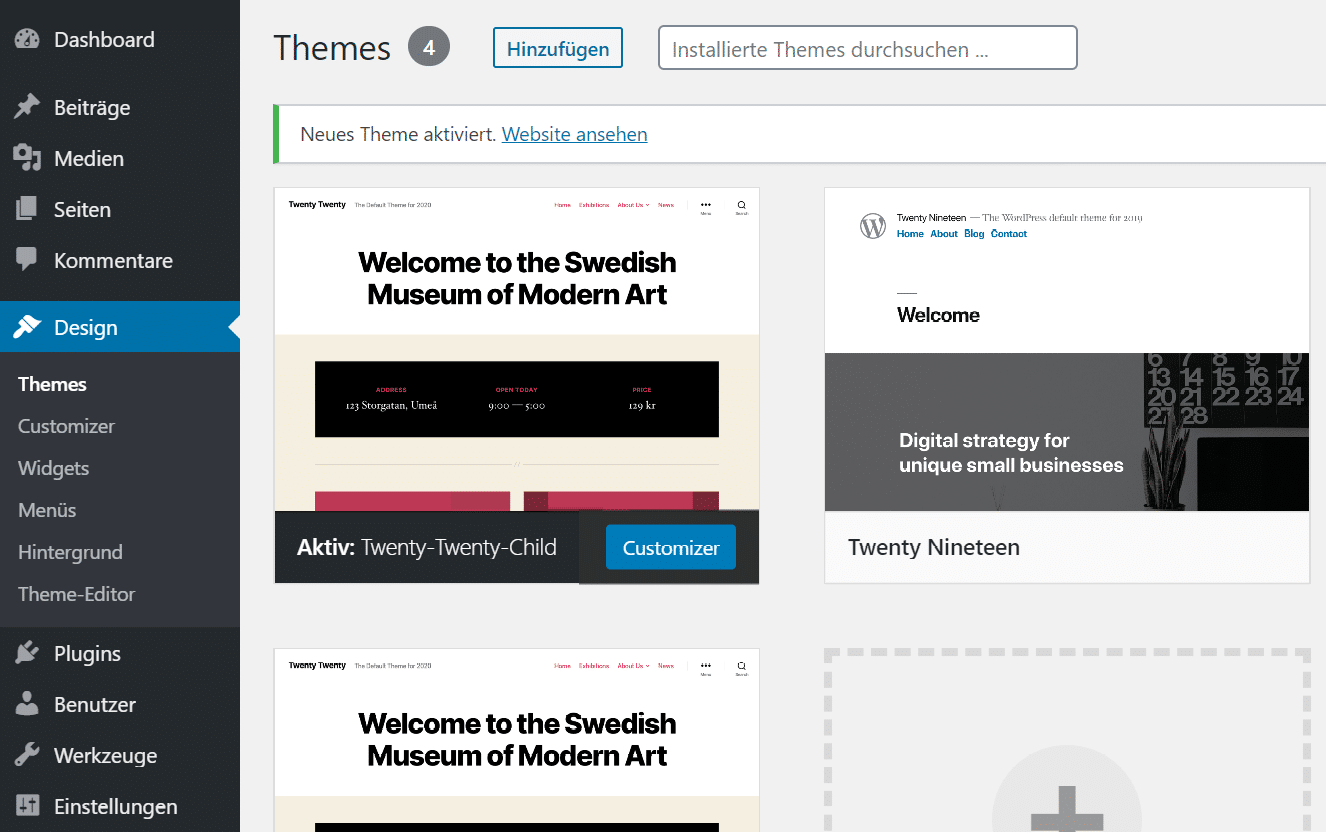Viewport: 1326px width, 833px height.
Task: Click the Plugins plug icon
Action: tap(27, 653)
